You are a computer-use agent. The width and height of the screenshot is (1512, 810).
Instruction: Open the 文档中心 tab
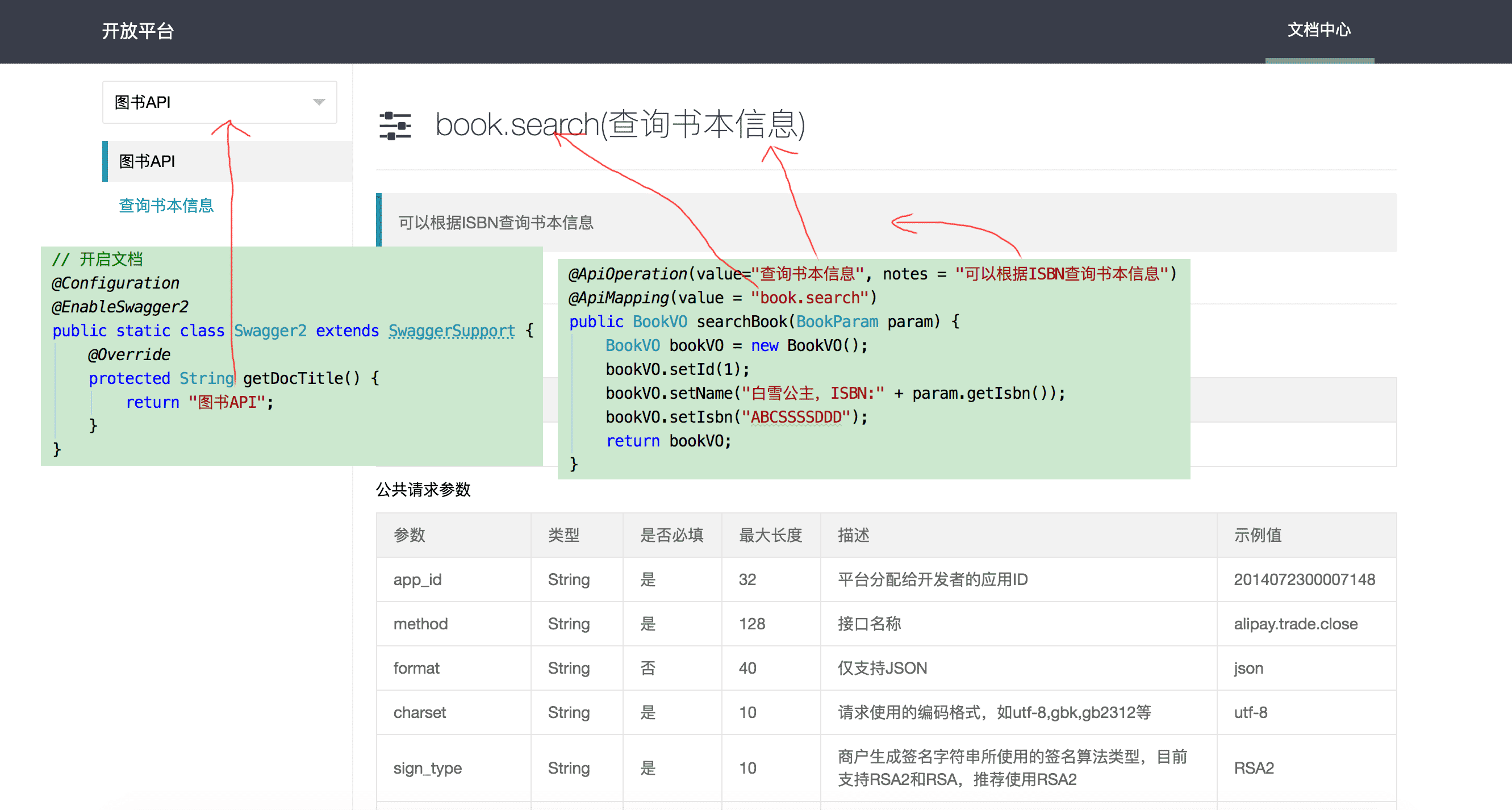(1318, 31)
